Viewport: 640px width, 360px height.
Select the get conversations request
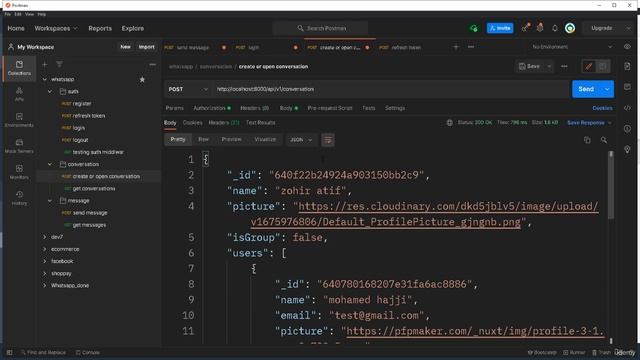point(93,189)
